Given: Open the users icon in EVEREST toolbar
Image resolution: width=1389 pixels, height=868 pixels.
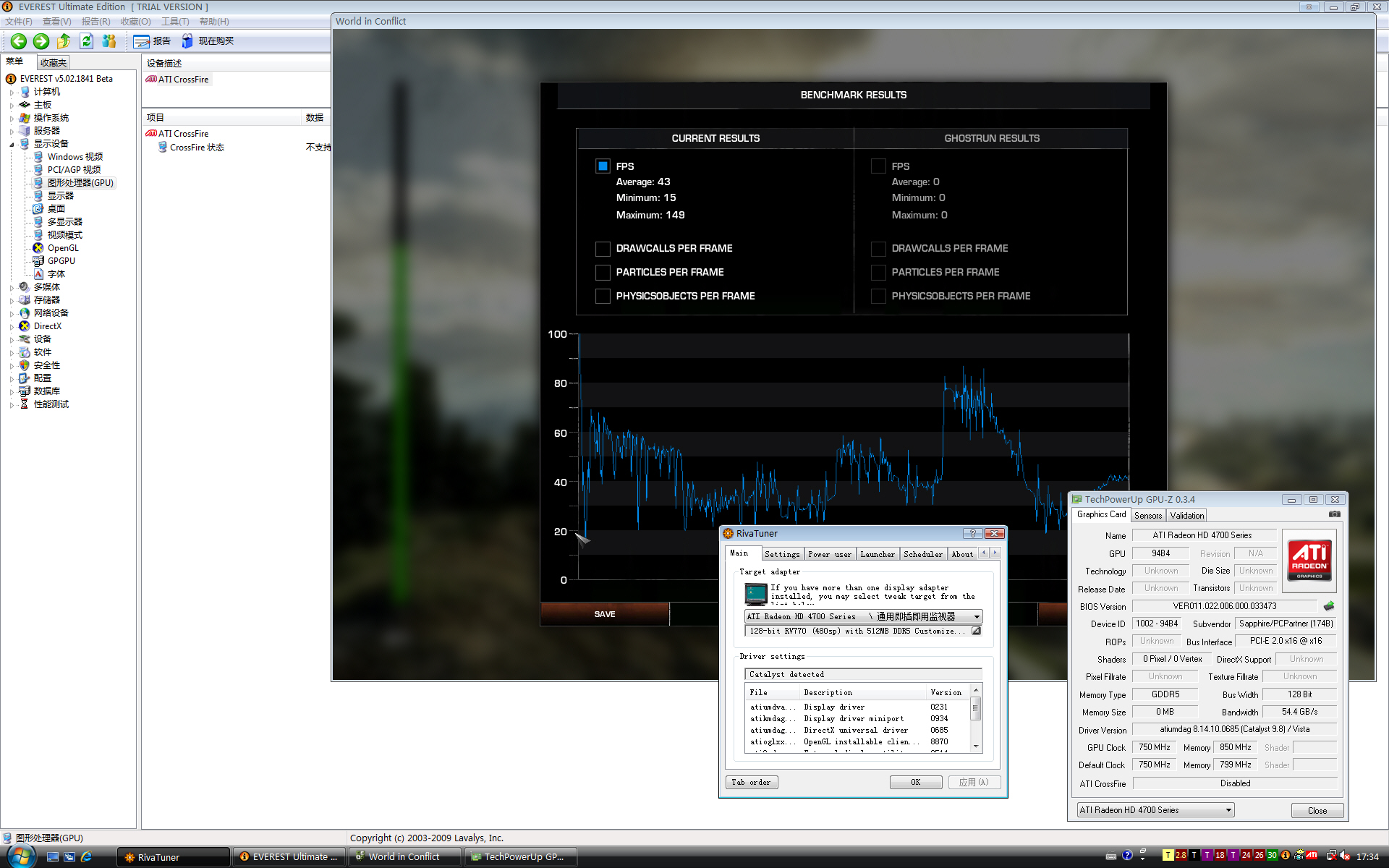Looking at the screenshot, I should point(109,41).
